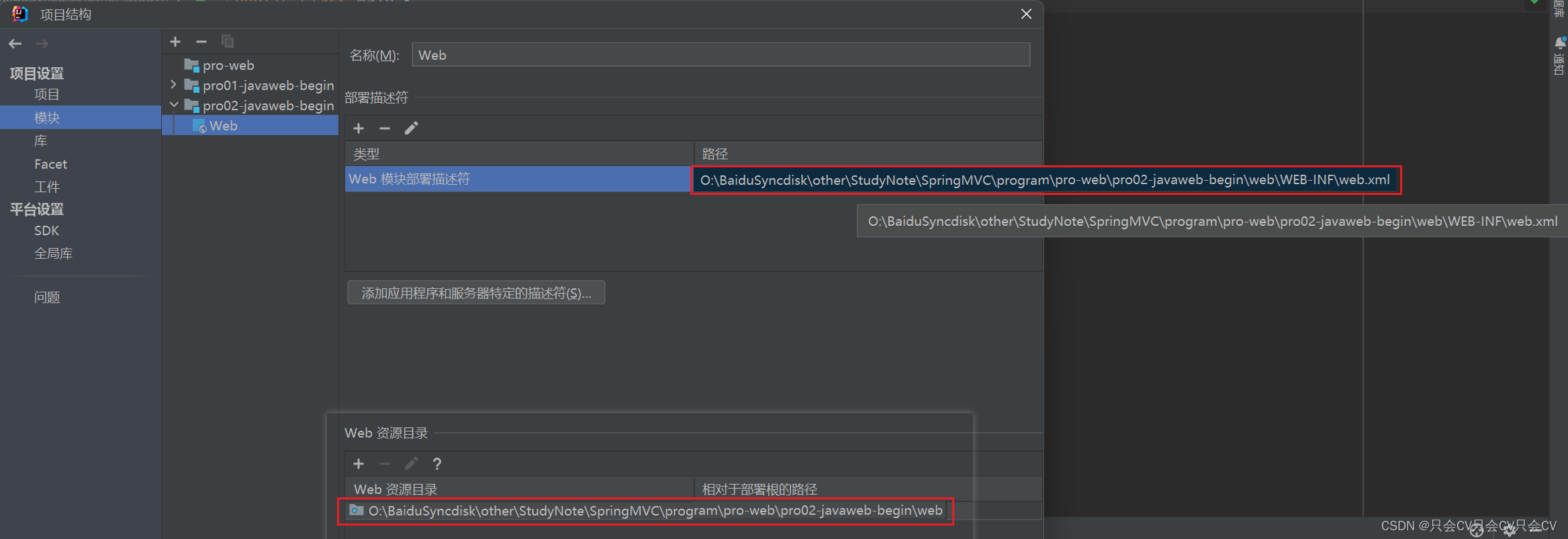The image size is (1568, 539).
Task: Open the 问题 section
Action: click(x=47, y=297)
